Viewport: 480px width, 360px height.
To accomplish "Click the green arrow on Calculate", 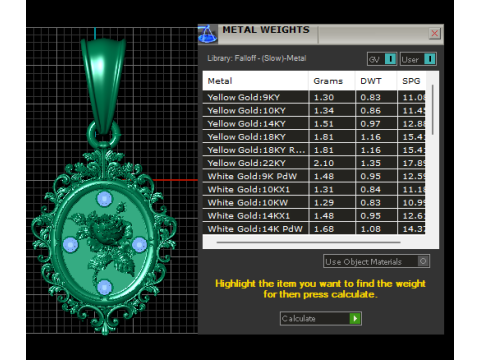I will (x=355, y=318).
